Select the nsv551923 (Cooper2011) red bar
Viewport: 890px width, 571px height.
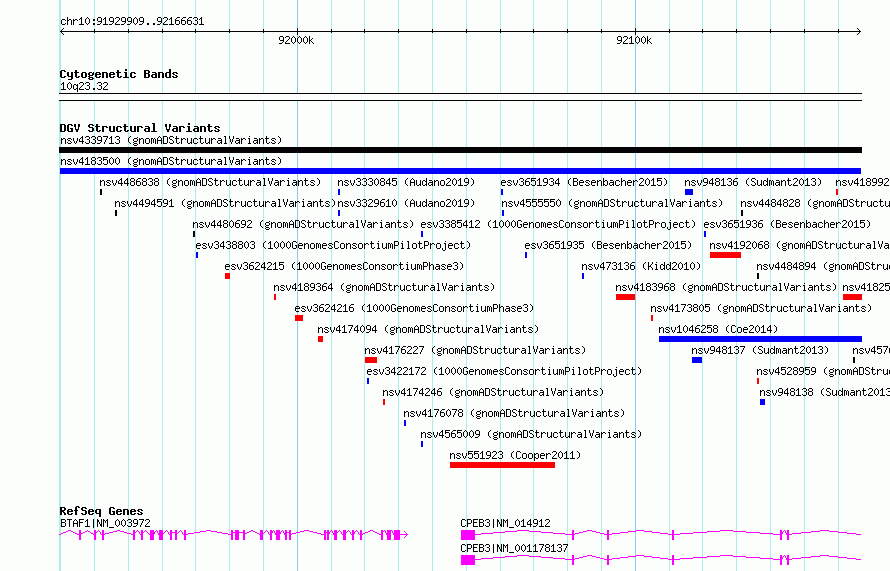coord(502,465)
